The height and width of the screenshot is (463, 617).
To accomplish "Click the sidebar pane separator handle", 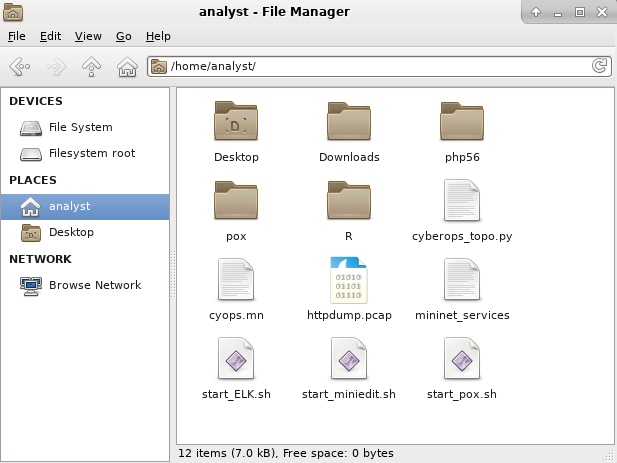I will click(x=173, y=274).
